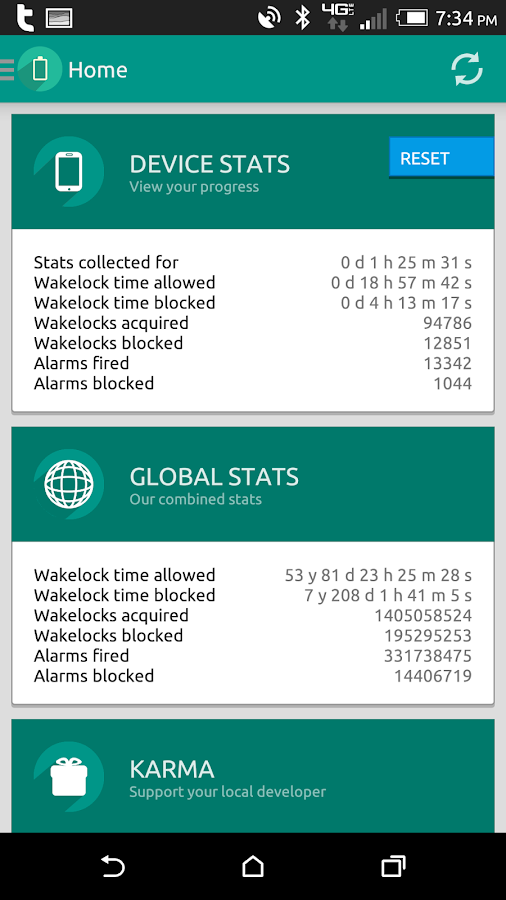This screenshot has height=900, width=506.
Task: Open the DEVICE STATS card header
Action: coord(252,172)
